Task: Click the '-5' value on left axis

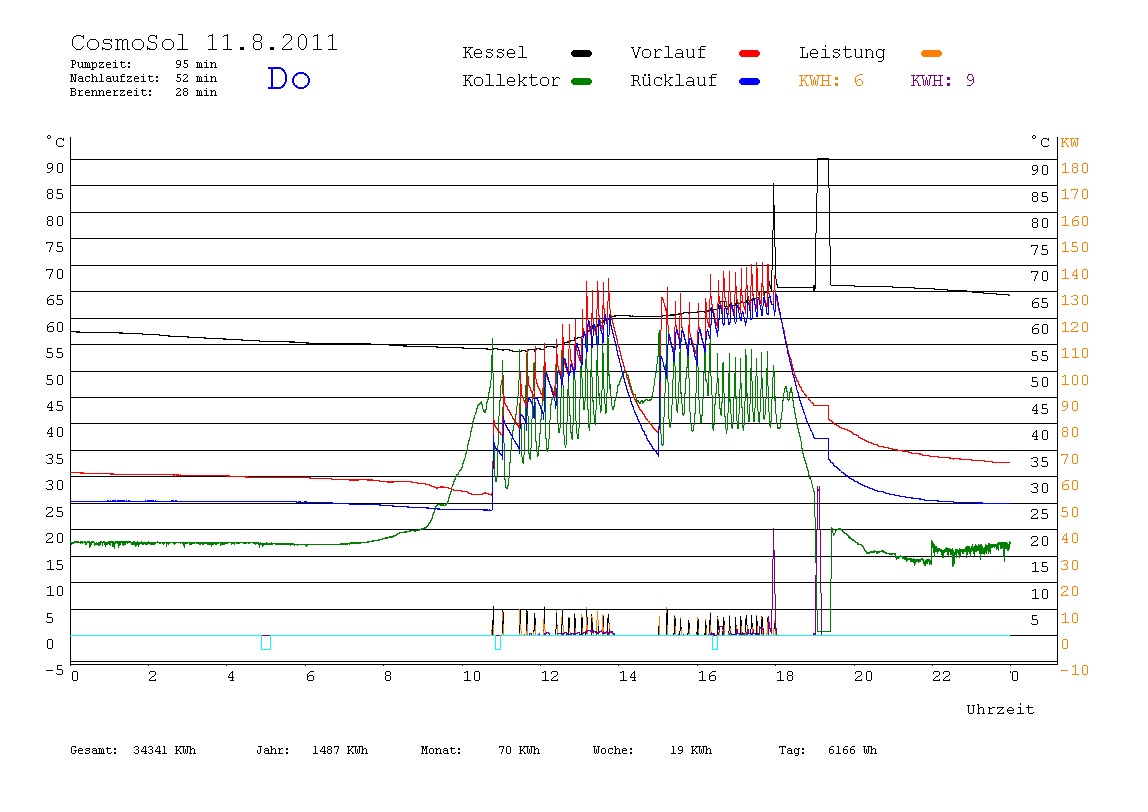Action: pos(55,670)
